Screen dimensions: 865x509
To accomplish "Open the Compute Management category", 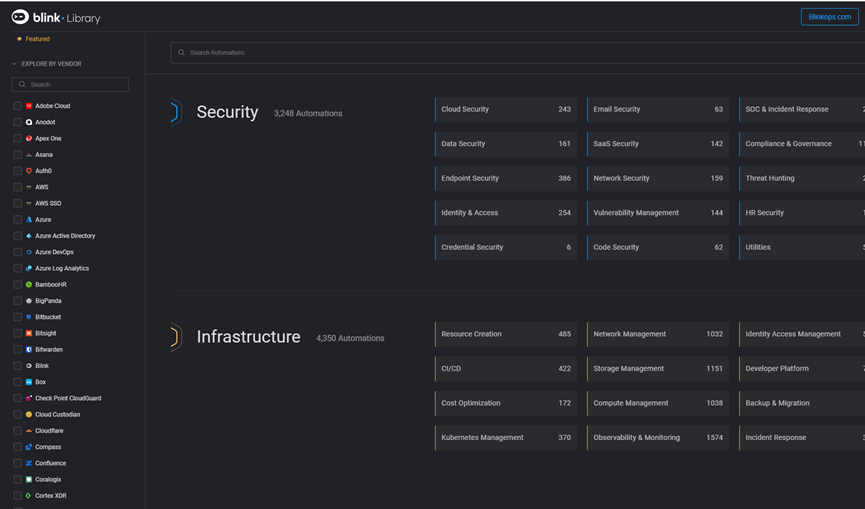I will (658, 403).
